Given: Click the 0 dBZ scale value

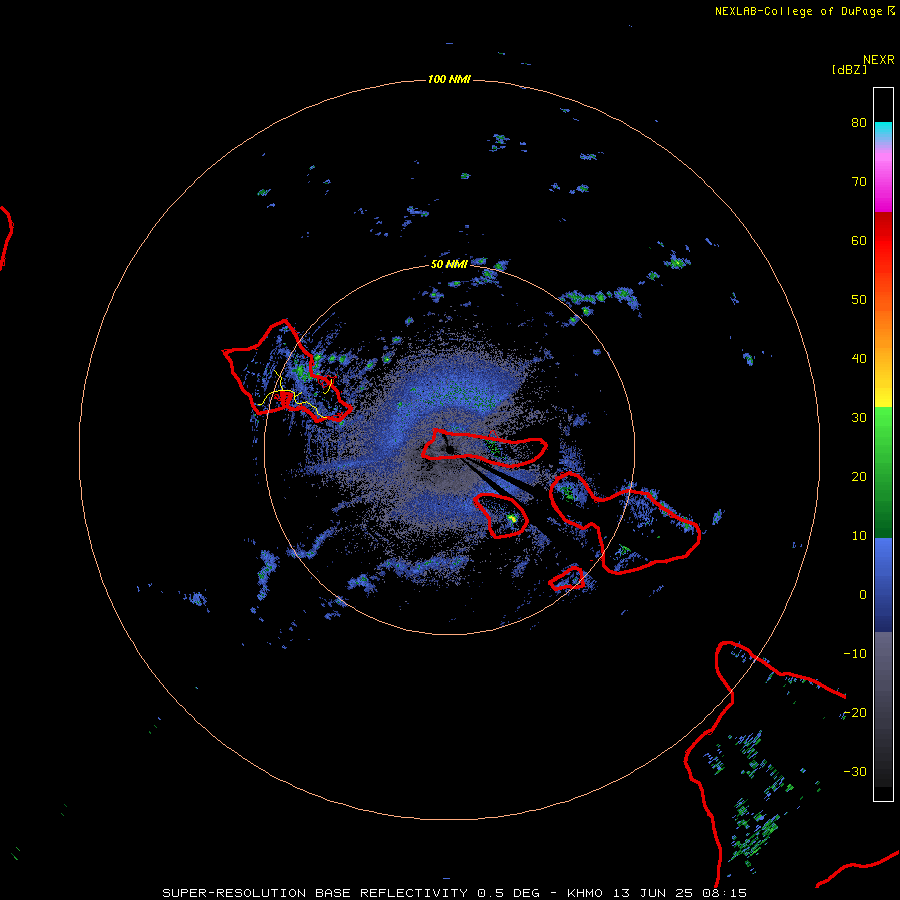Looking at the screenshot, I should coord(863,595).
